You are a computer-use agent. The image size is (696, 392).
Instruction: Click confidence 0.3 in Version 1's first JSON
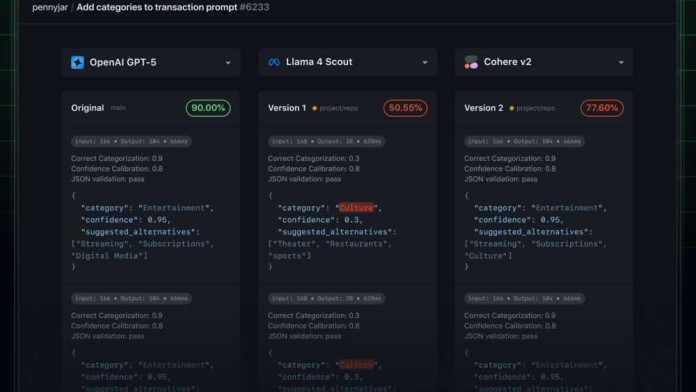pyautogui.click(x=320, y=220)
